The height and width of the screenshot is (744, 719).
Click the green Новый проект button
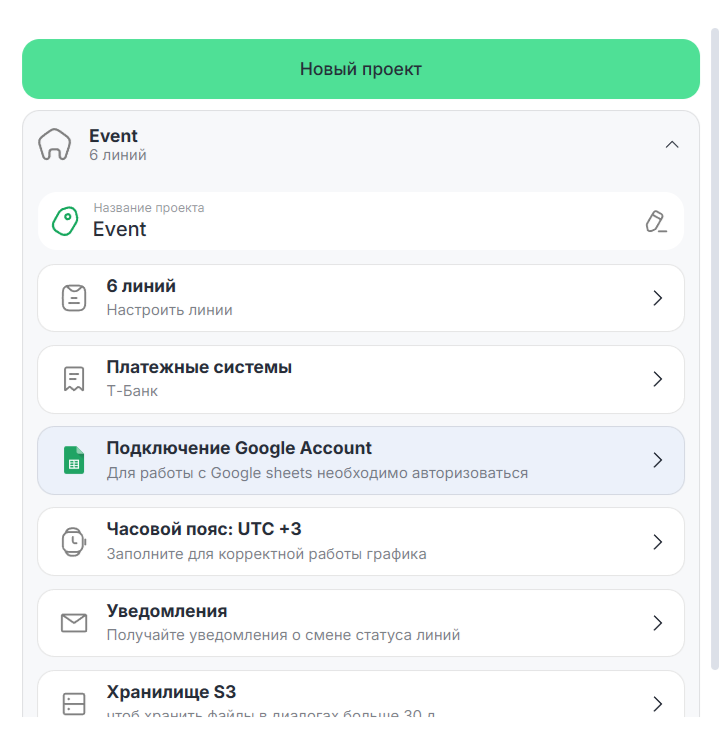pos(360,69)
